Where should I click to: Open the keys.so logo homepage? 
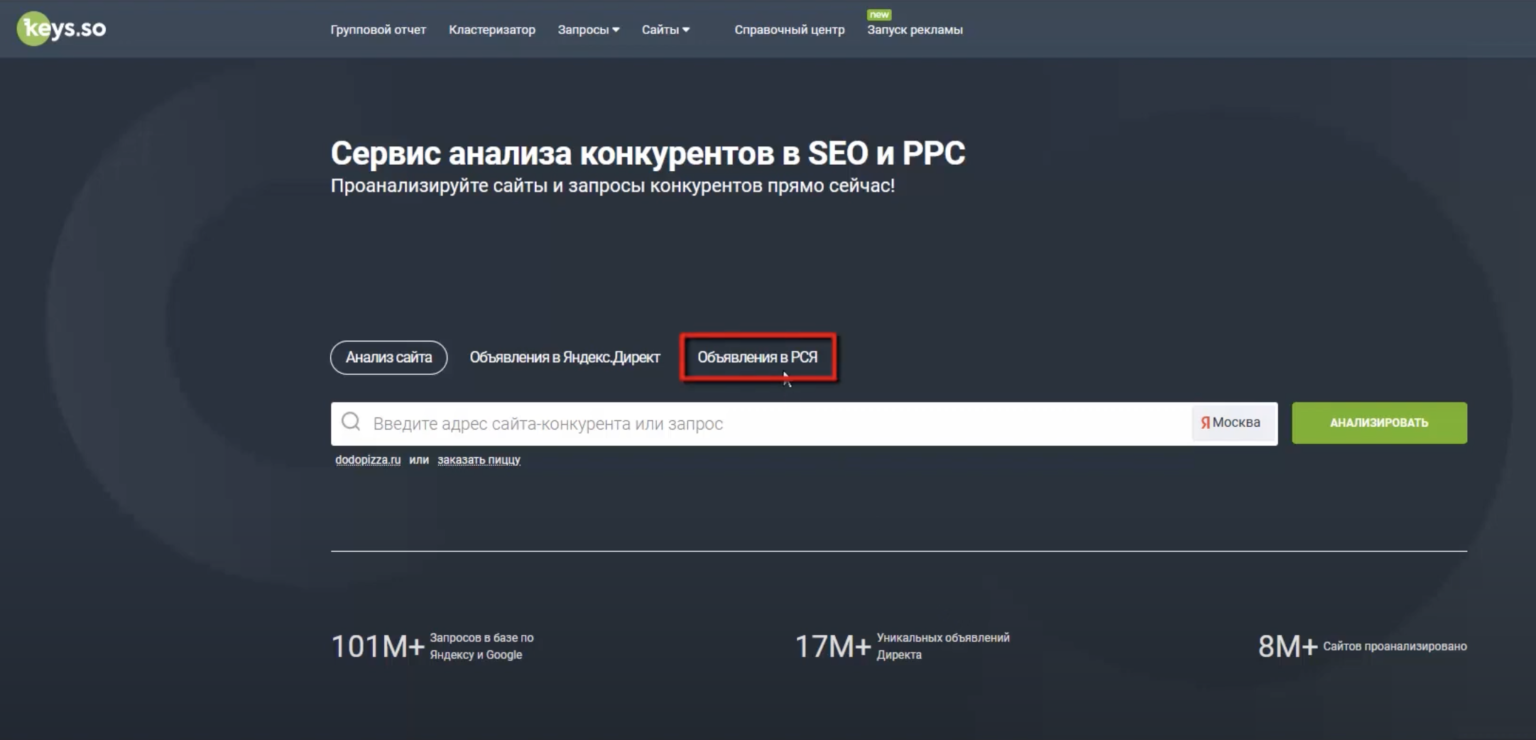click(x=61, y=29)
